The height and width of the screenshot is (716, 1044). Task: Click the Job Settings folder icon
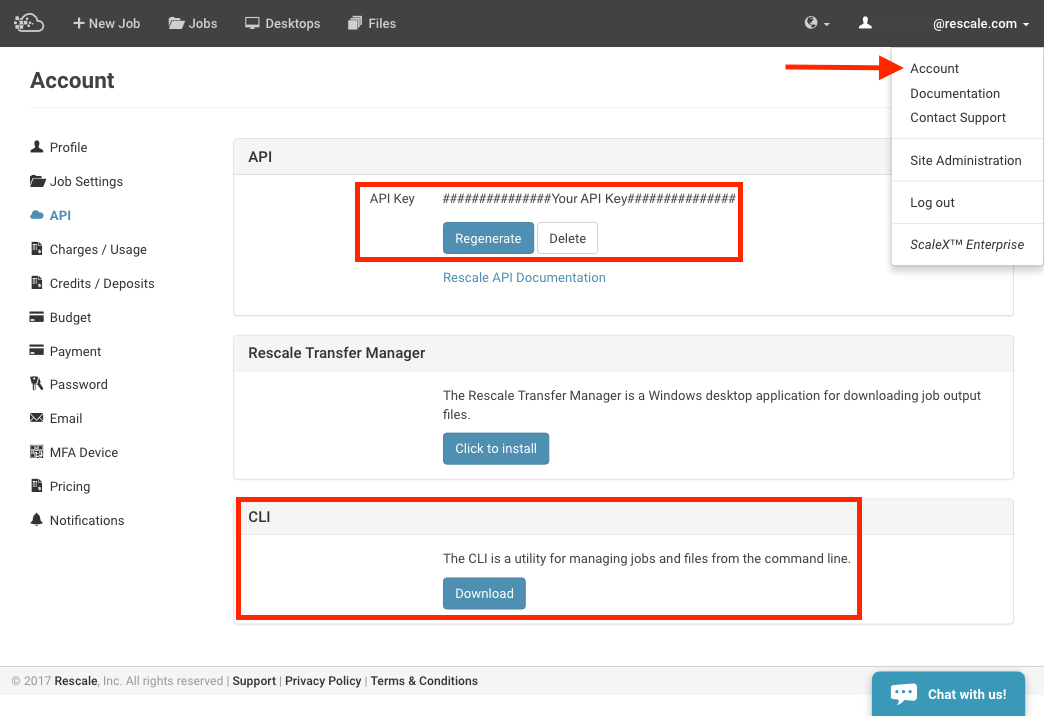pos(37,180)
